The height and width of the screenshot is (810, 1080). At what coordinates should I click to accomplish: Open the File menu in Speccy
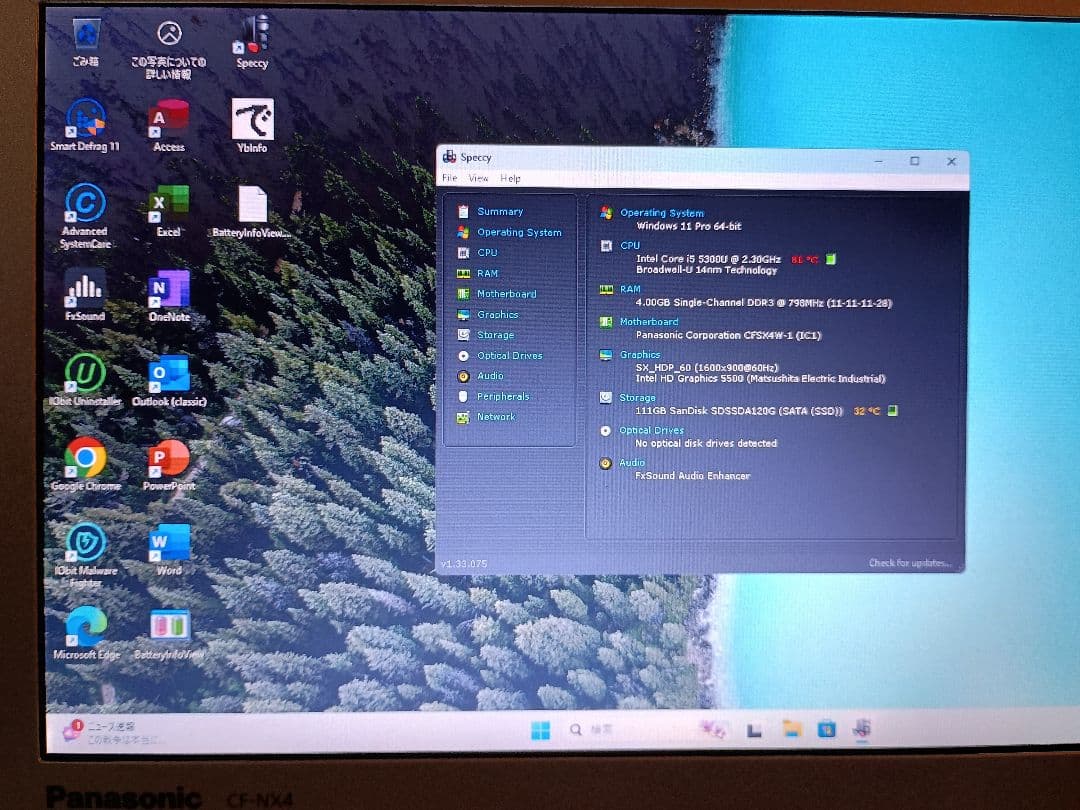click(449, 178)
